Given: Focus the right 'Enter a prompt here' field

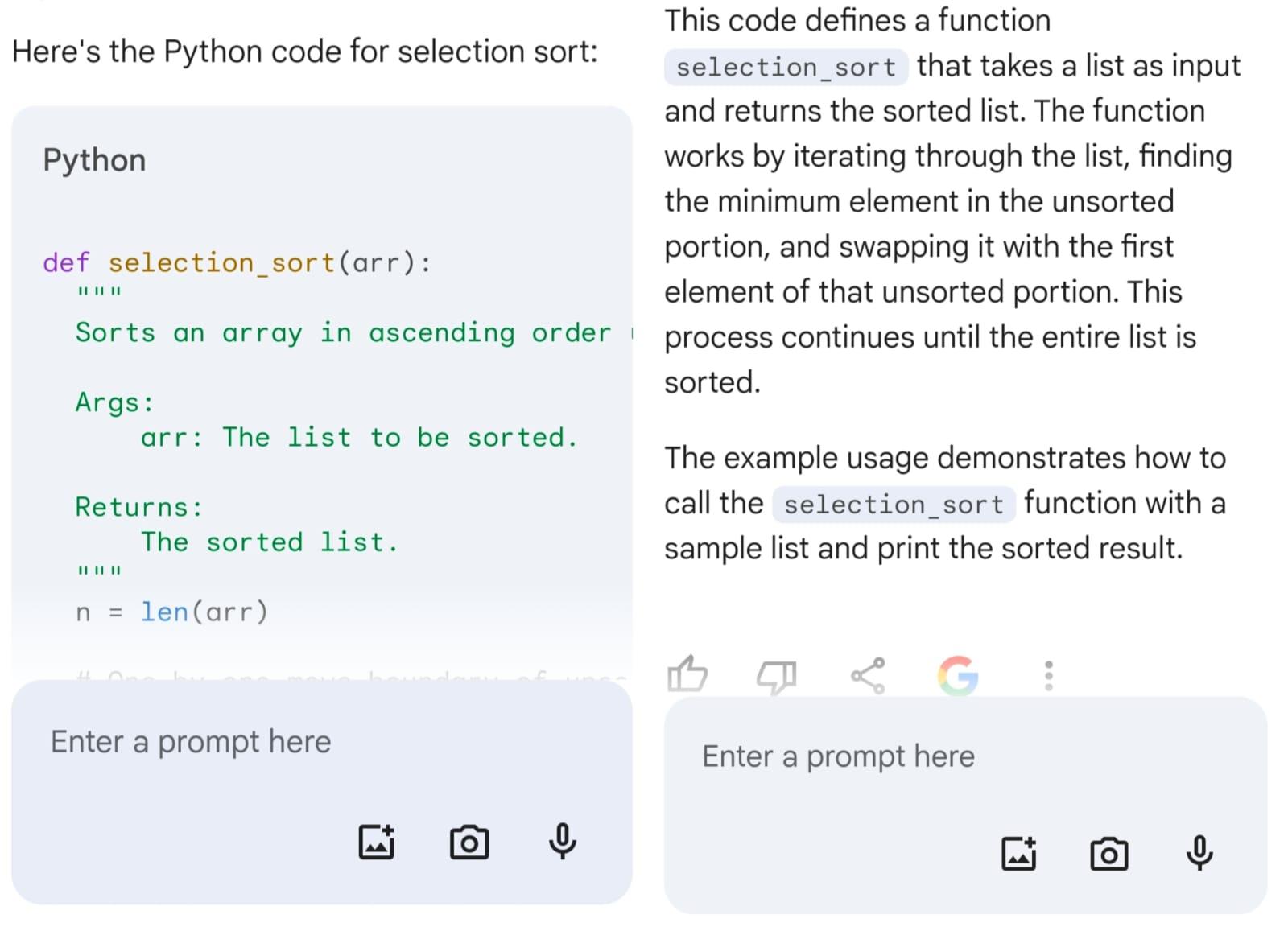Looking at the screenshot, I should pos(838,756).
